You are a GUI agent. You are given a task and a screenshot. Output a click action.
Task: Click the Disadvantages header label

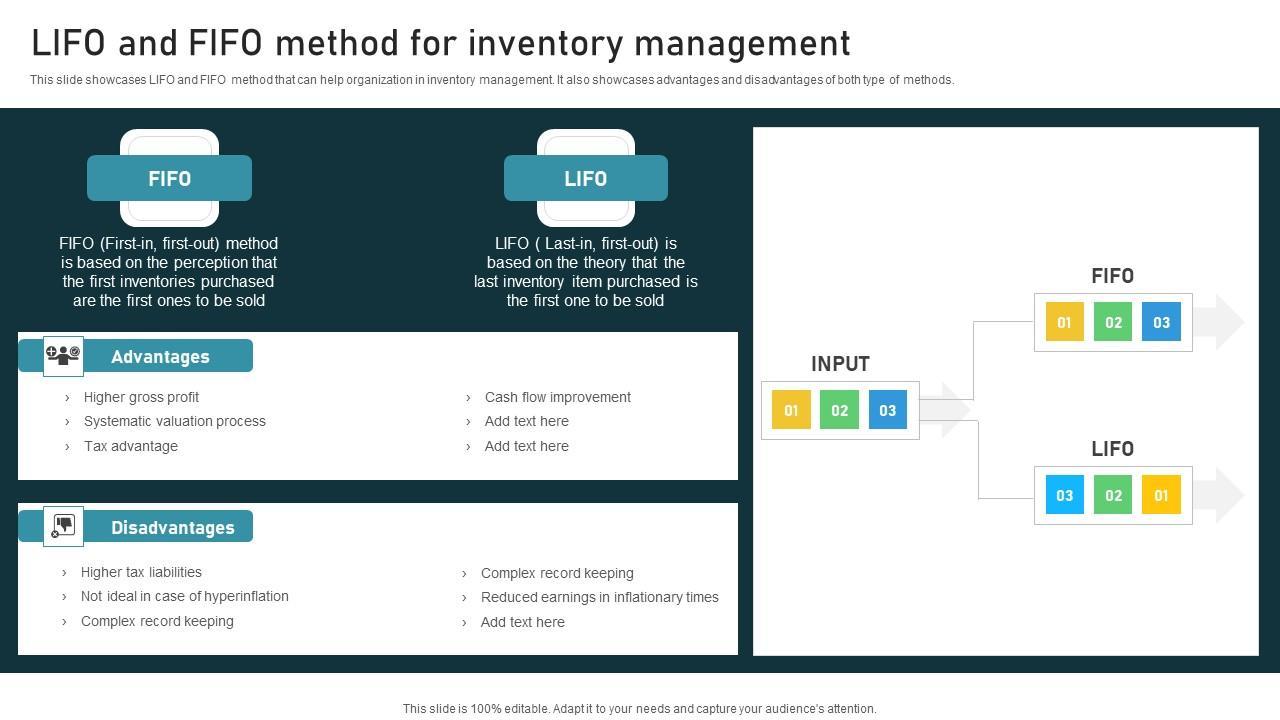pyautogui.click(x=172, y=528)
